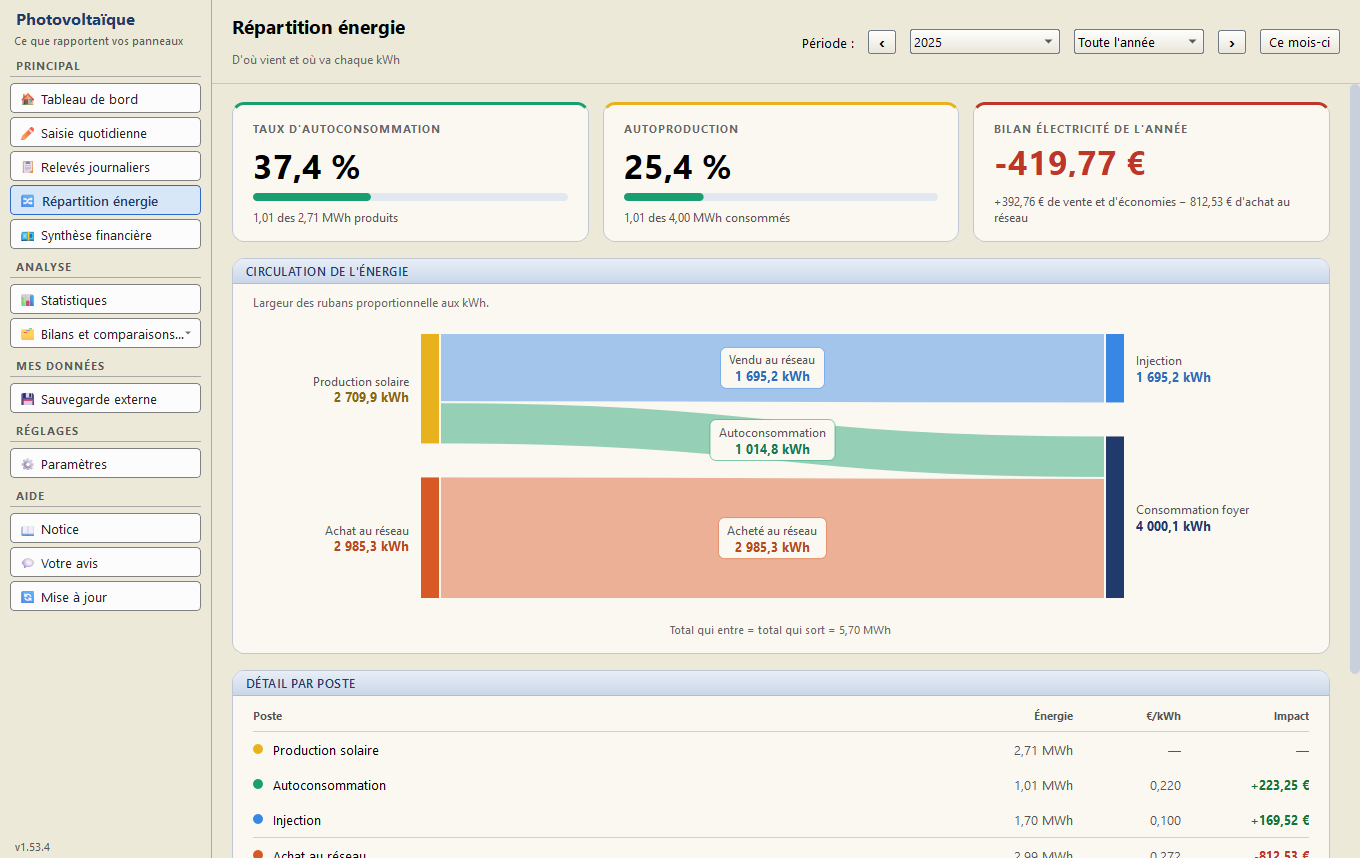Open the Saisie quotidienne page

pos(106,133)
